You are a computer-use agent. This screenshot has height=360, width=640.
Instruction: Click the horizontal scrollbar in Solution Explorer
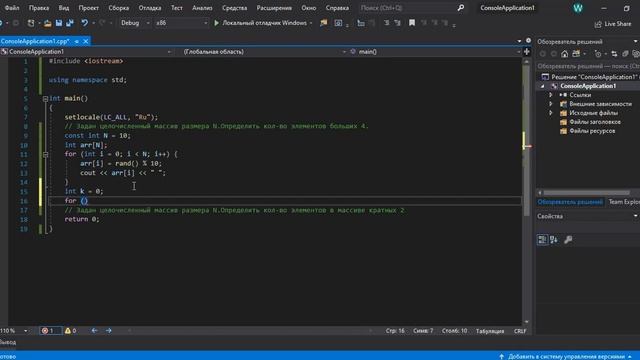coord(587,192)
